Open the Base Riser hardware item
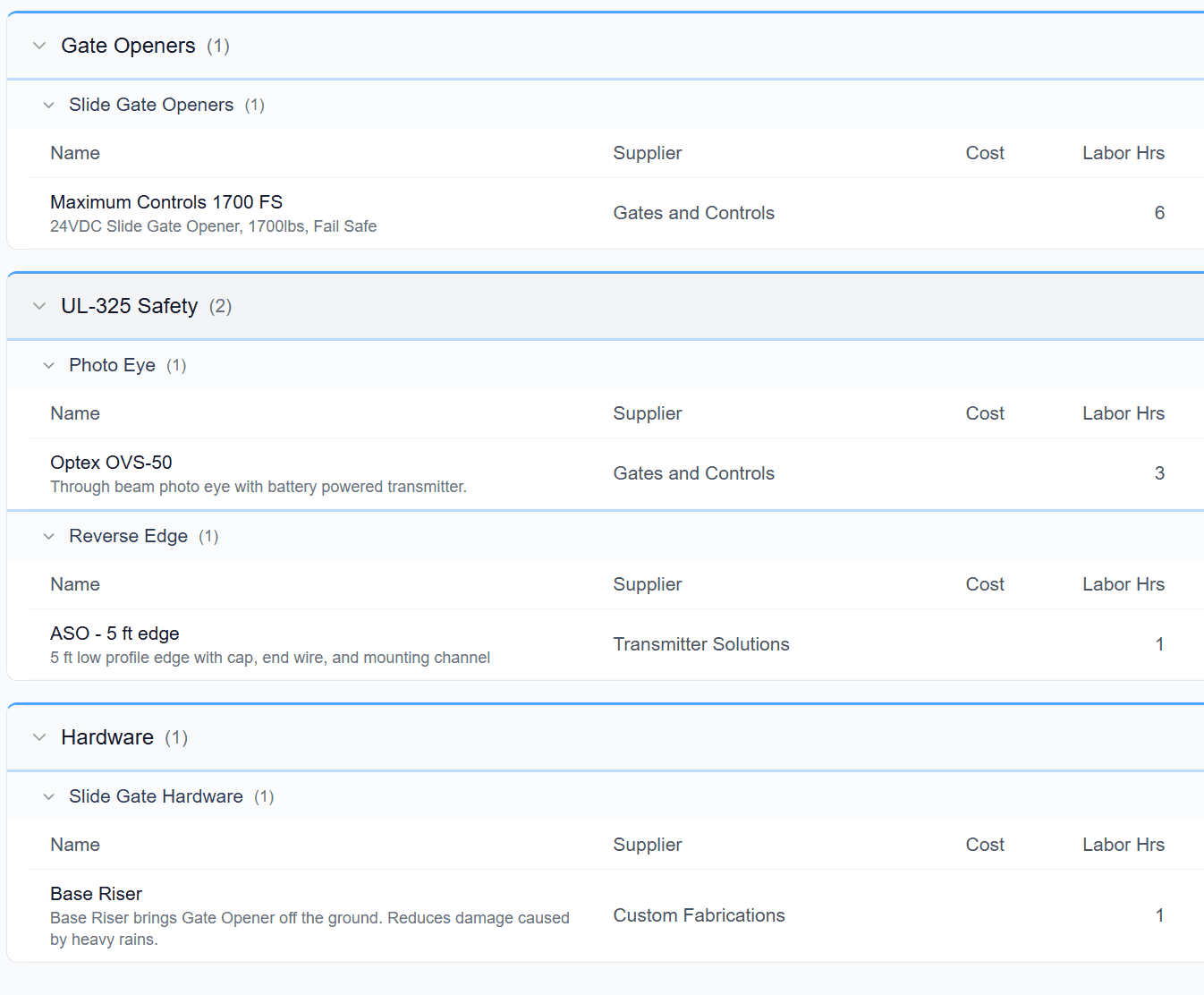Image resolution: width=1204 pixels, height=995 pixels. click(x=96, y=894)
